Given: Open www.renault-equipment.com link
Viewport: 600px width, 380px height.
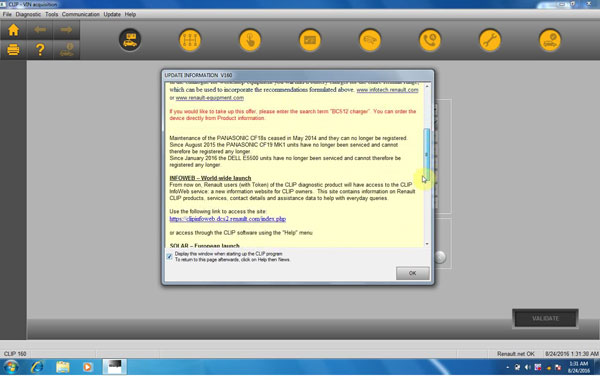Looking at the screenshot, I should 210,98.
